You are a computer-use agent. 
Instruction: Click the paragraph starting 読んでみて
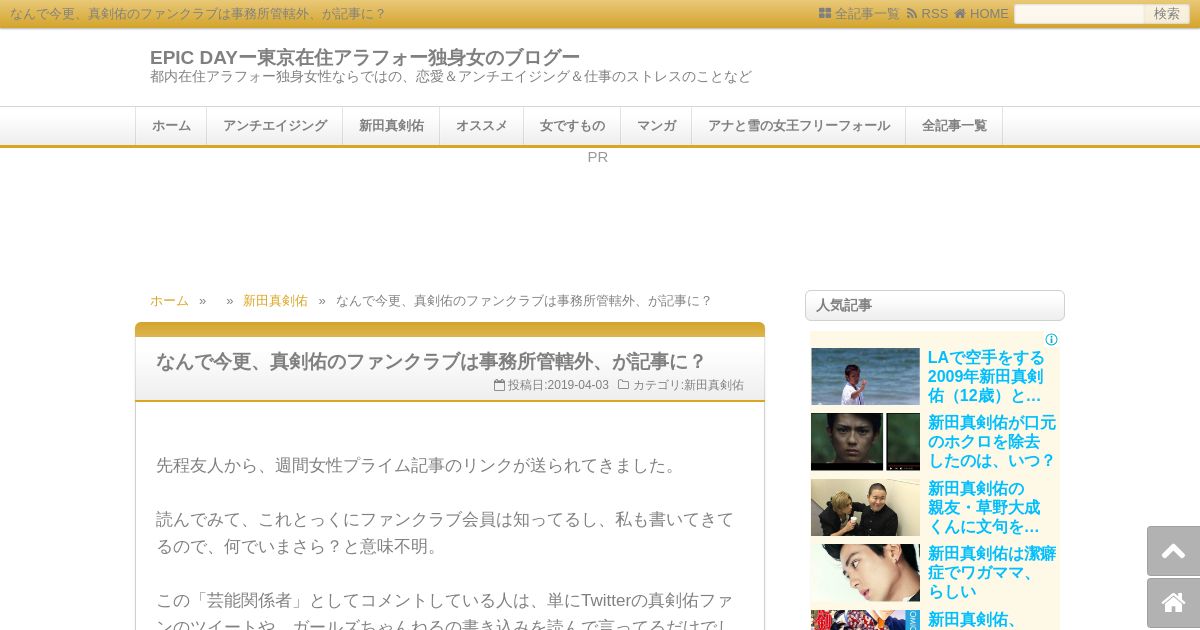pyautogui.click(x=445, y=533)
